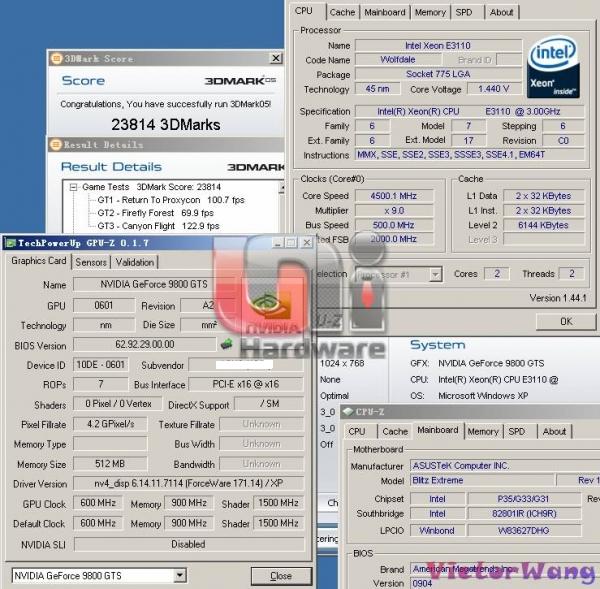This screenshot has height=589, width=600.
Task: Click the processor name Intel Xeon E3110
Action: 438,46
